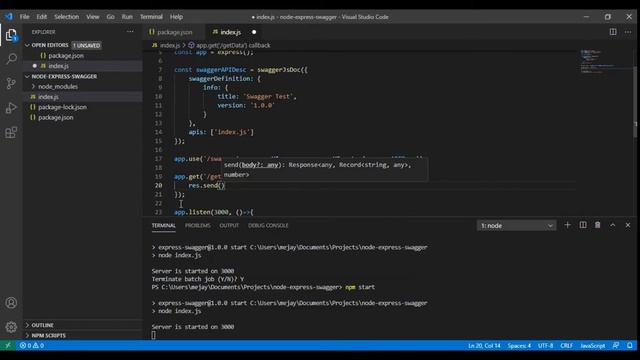Open the Go menu

point(111,17)
